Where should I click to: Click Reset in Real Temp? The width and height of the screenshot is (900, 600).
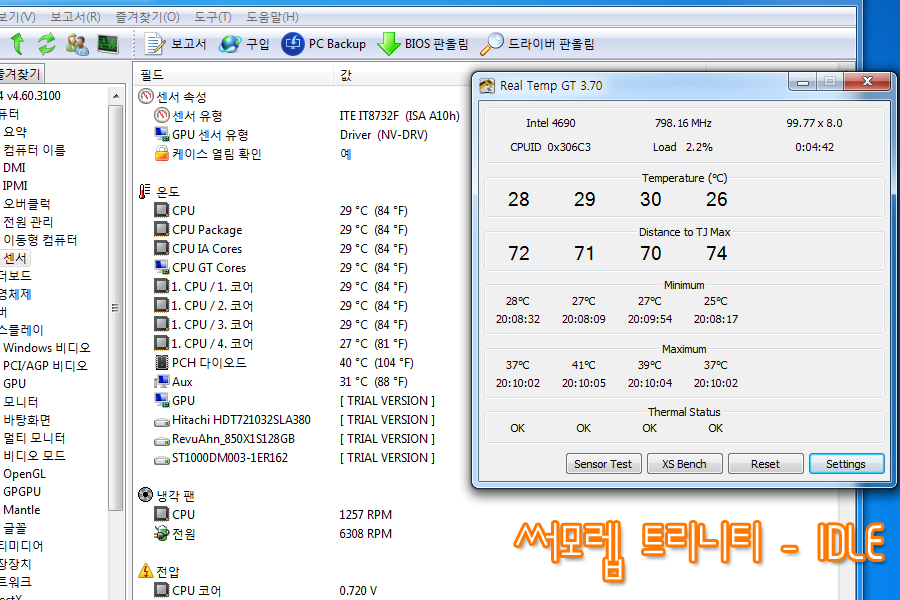[x=765, y=464]
